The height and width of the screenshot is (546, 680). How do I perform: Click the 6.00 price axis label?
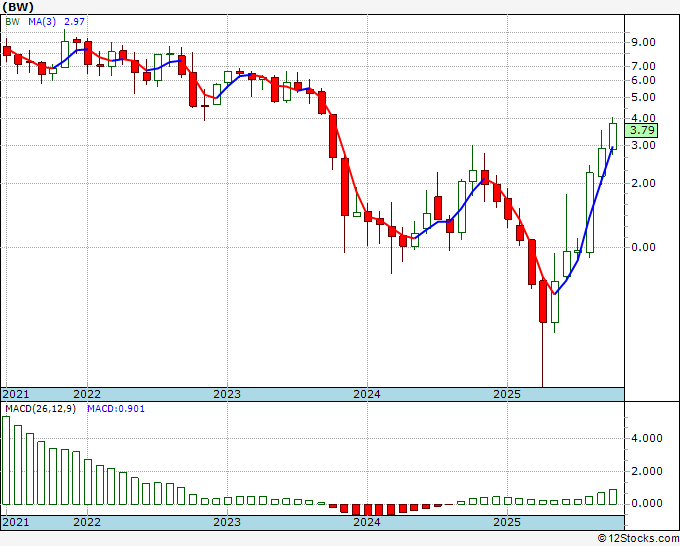click(643, 80)
